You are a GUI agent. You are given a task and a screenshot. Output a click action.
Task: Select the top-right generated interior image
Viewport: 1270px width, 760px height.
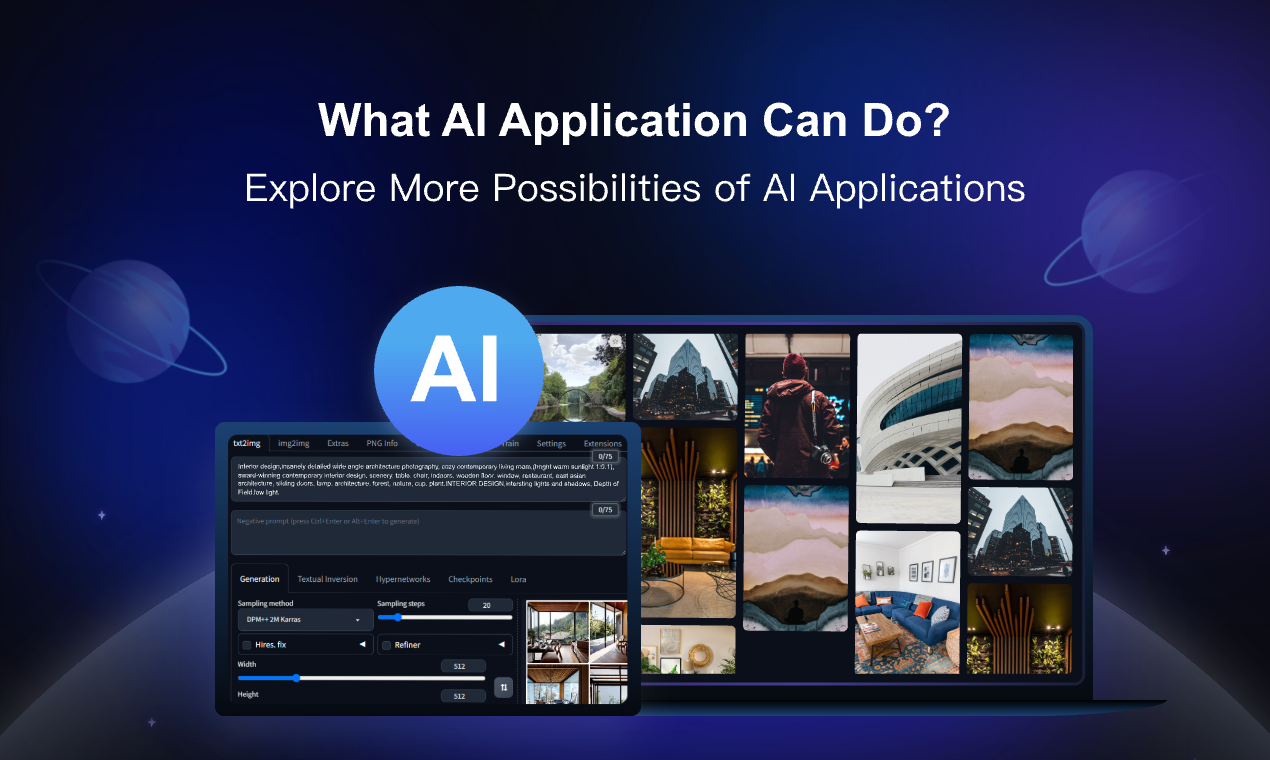609,630
